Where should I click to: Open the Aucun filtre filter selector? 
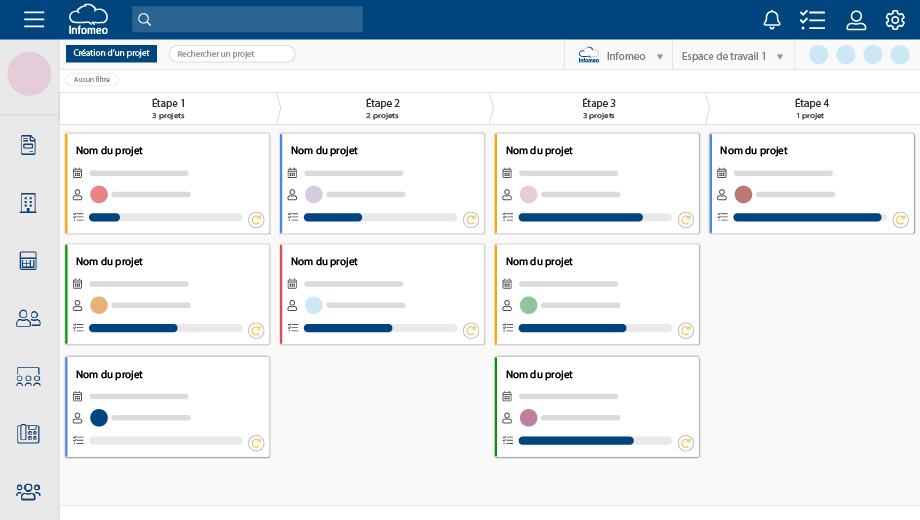[92, 79]
